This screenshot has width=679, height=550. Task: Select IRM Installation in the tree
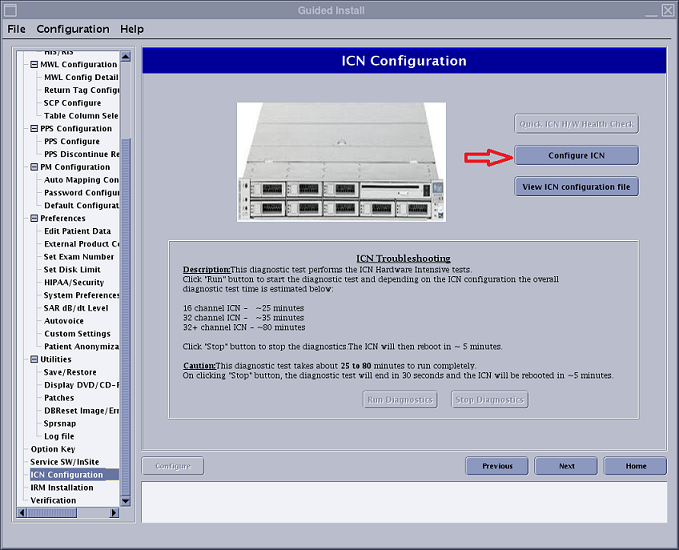[61, 487]
